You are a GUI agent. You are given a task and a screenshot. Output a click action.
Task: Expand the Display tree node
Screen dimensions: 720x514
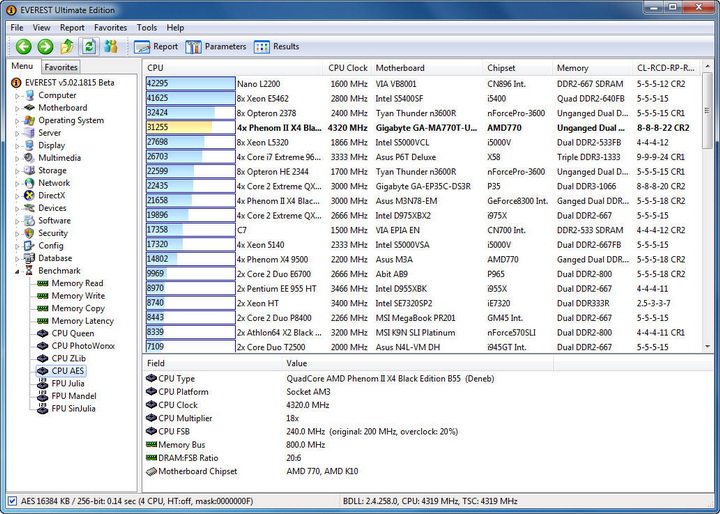point(17,146)
